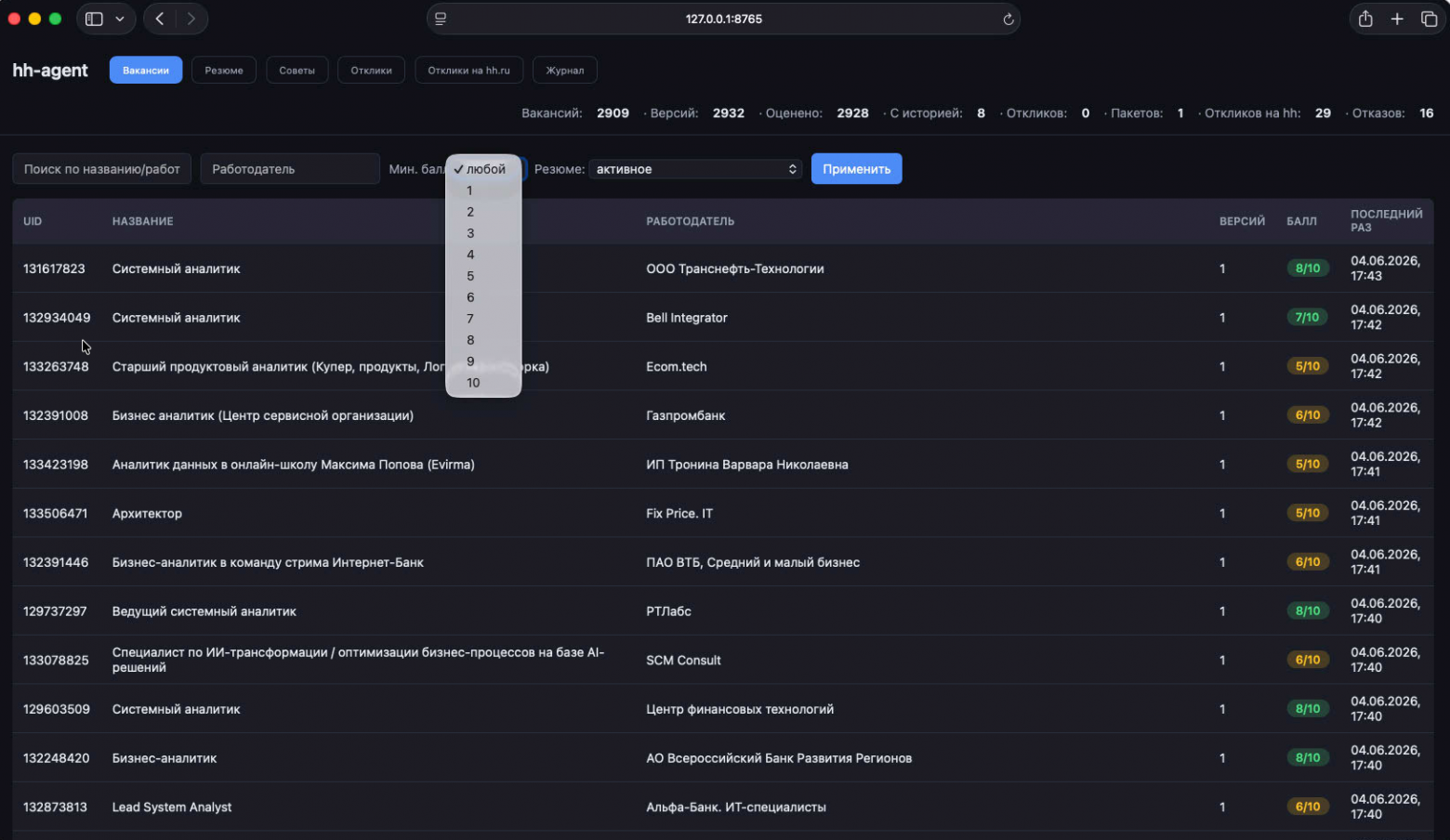Open the Журнал tab
Image resolution: width=1450 pixels, height=840 pixels.
point(565,71)
